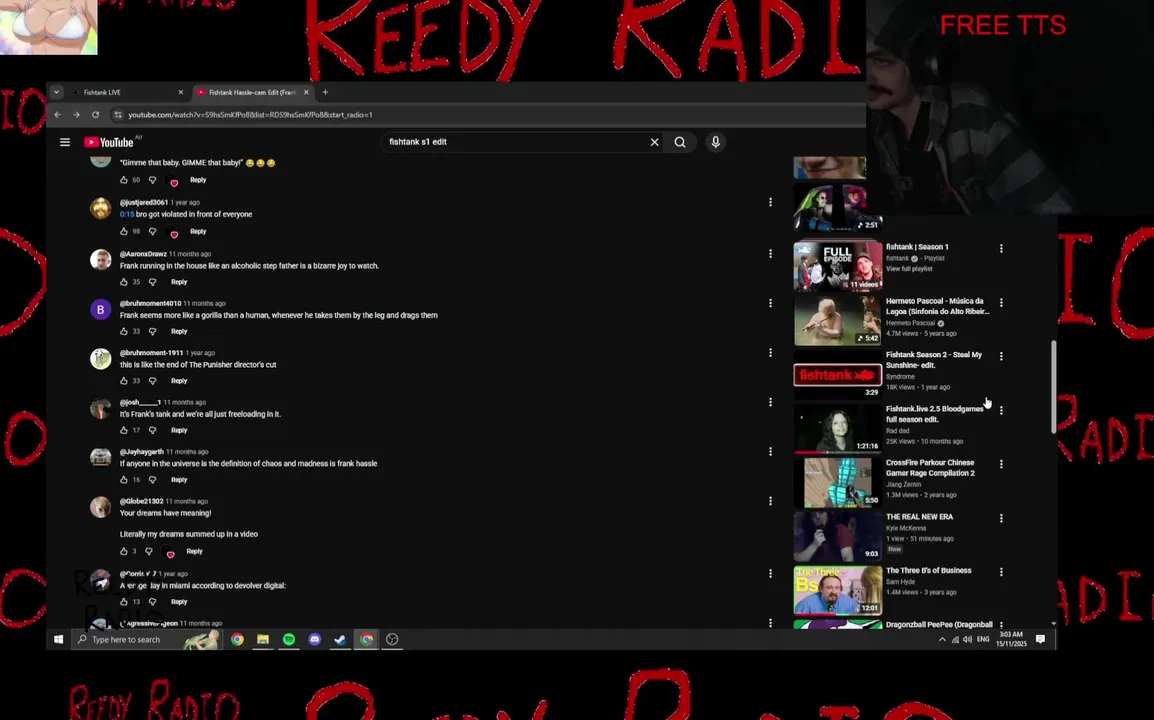
Task: Like the @AaronxDrawz comment
Action: coord(124,282)
